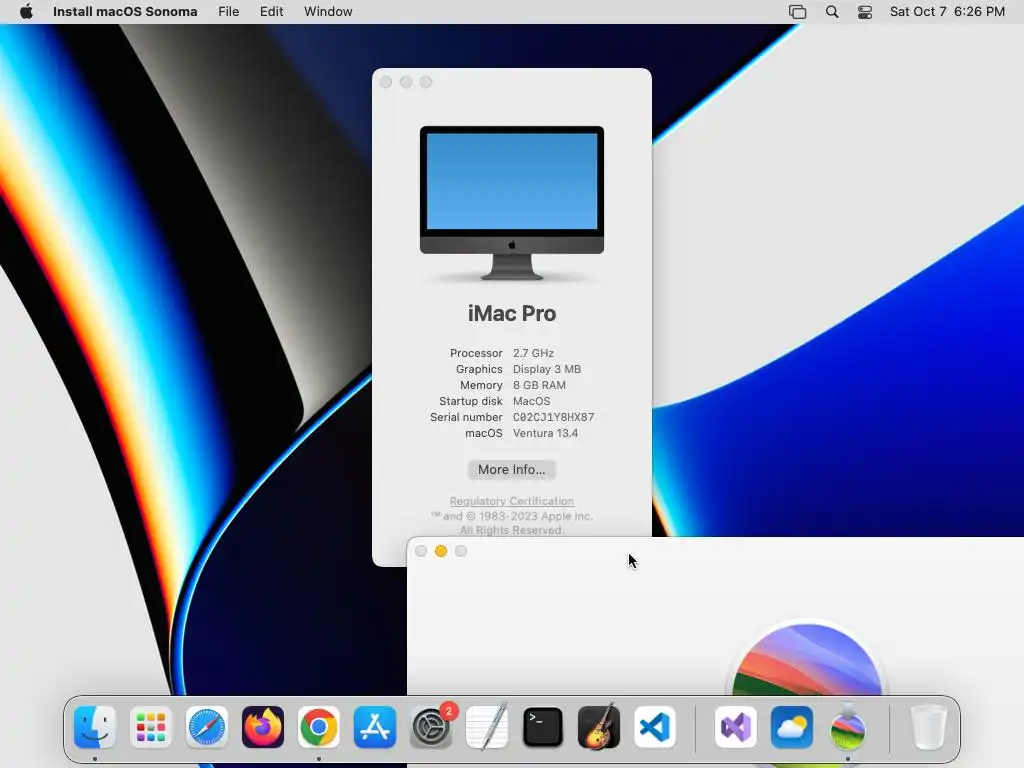
Task: Open GarageBand guitar icon in dock
Action: click(x=599, y=727)
